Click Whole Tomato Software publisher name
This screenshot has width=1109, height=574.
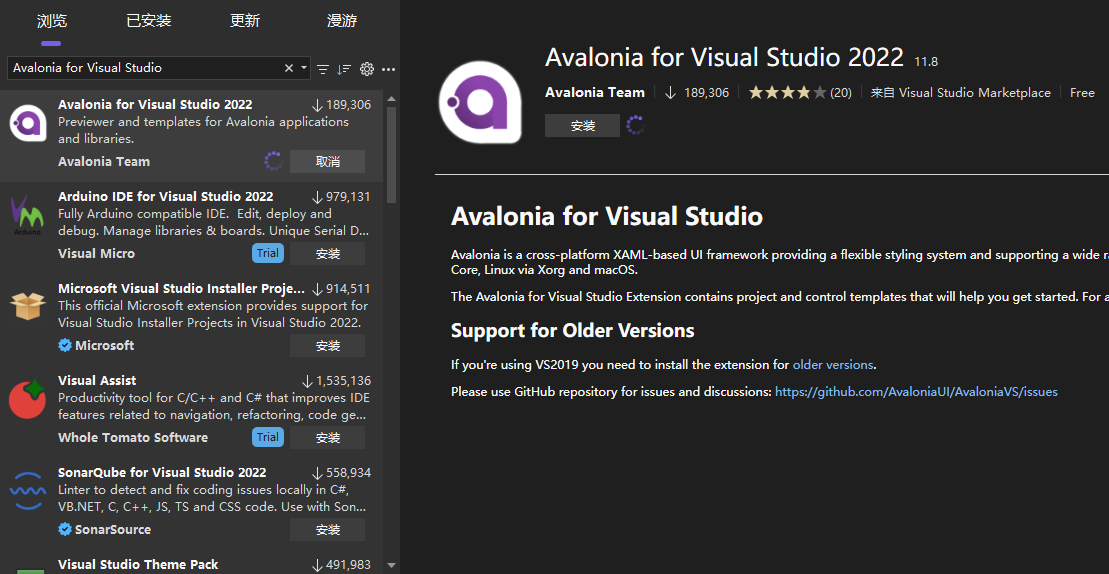coord(133,438)
